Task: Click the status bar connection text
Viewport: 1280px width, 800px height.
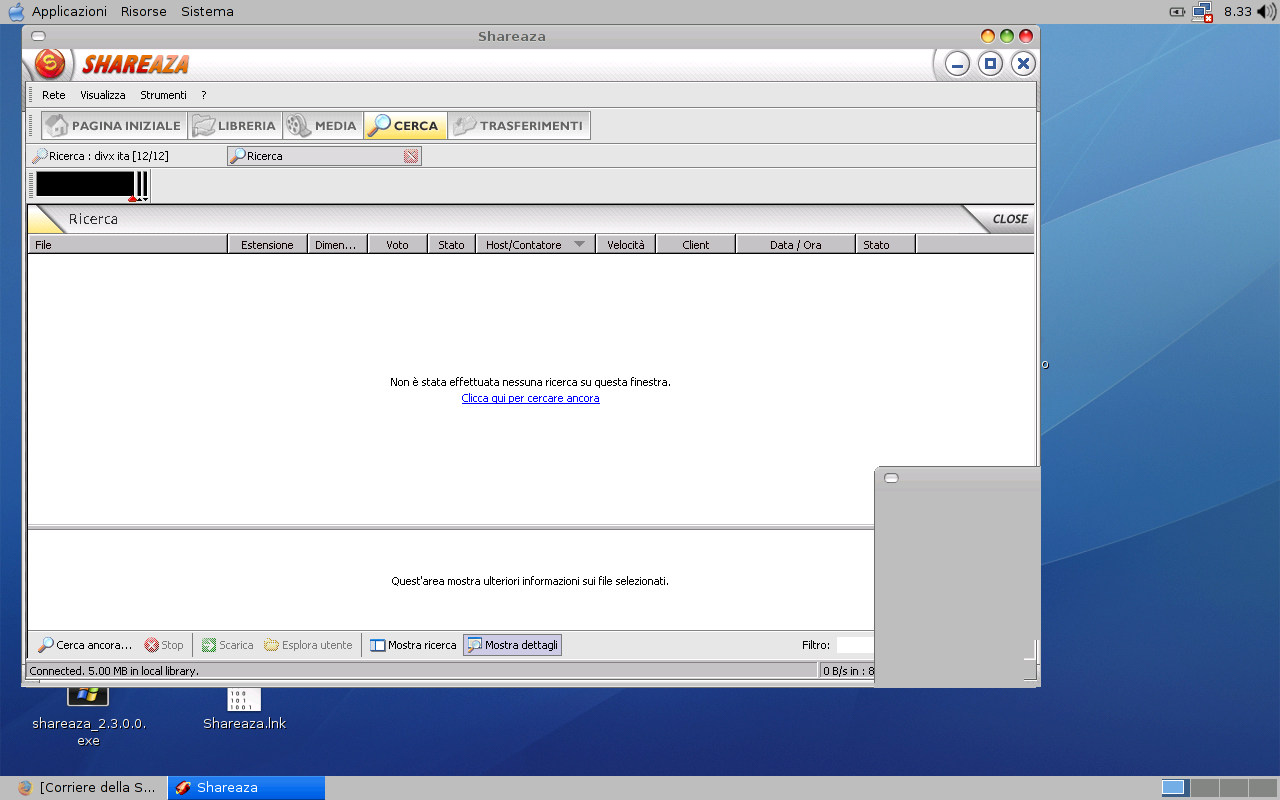Action: coord(114,671)
